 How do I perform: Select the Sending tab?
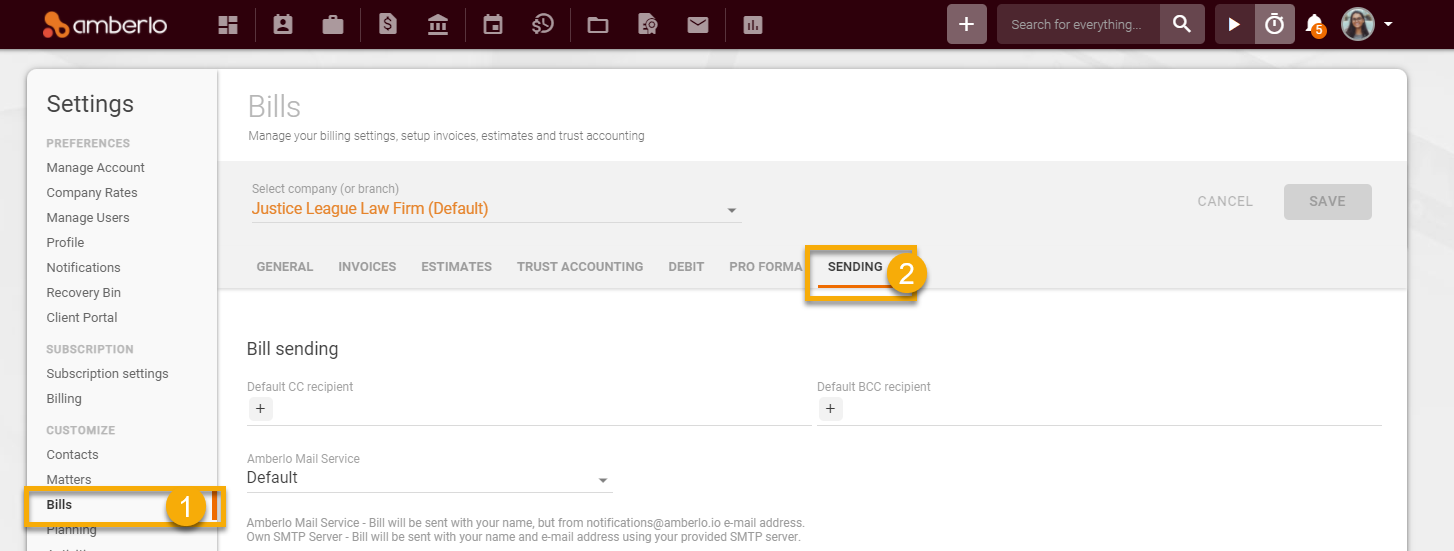(855, 267)
